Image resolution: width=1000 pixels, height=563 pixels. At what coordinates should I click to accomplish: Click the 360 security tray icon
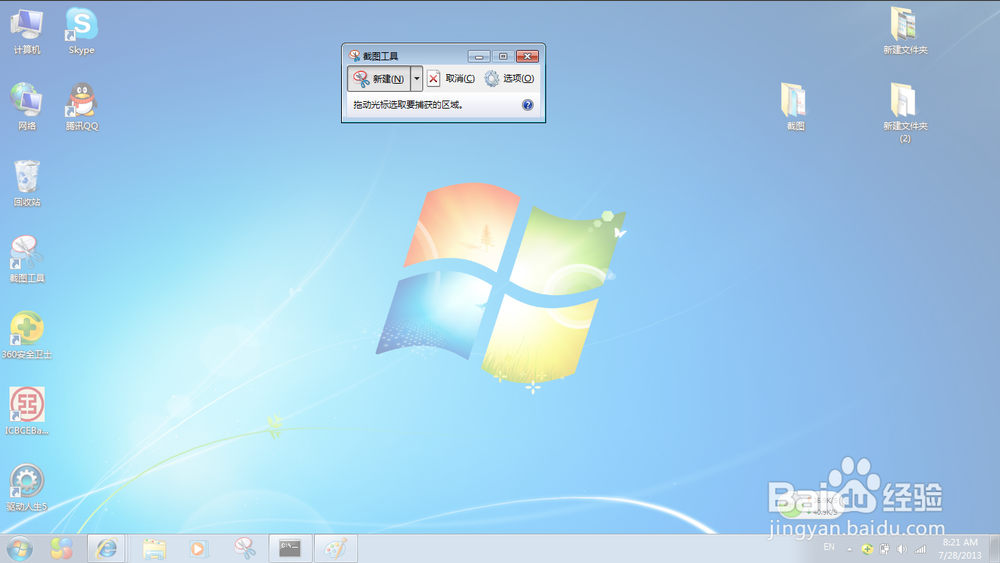pos(867,549)
